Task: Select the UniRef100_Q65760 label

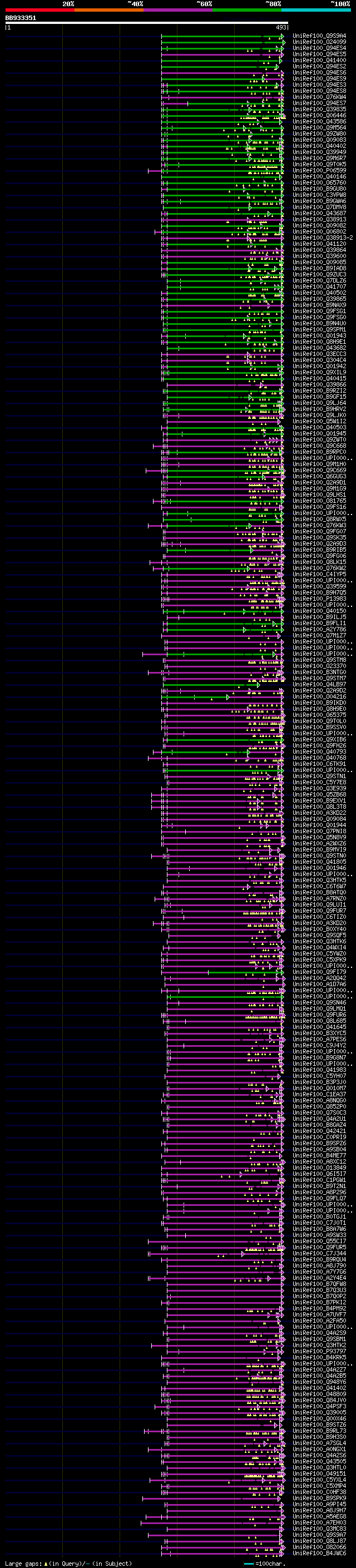Action: coord(319,182)
